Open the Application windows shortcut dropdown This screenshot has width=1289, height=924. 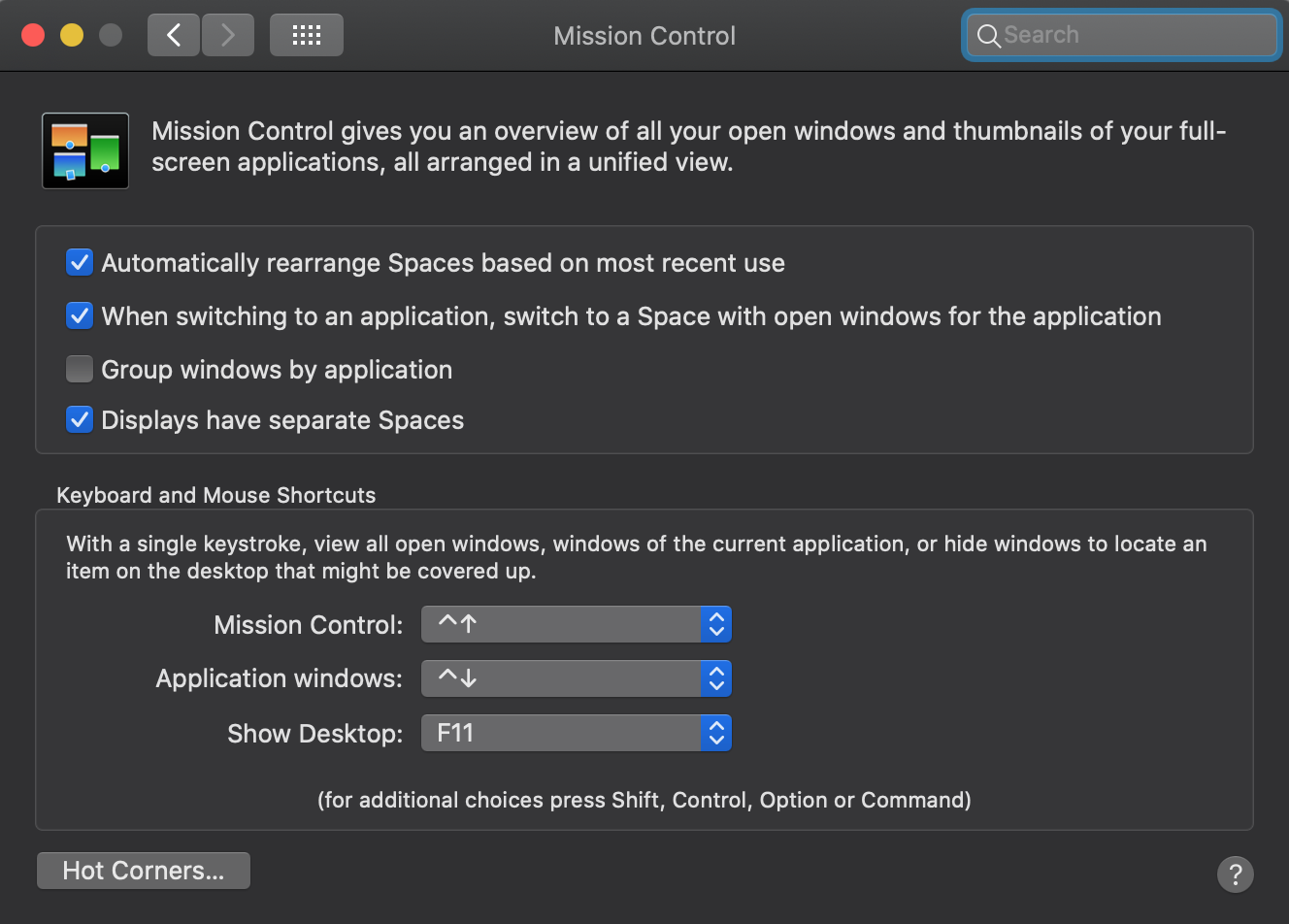[x=576, y=678]
